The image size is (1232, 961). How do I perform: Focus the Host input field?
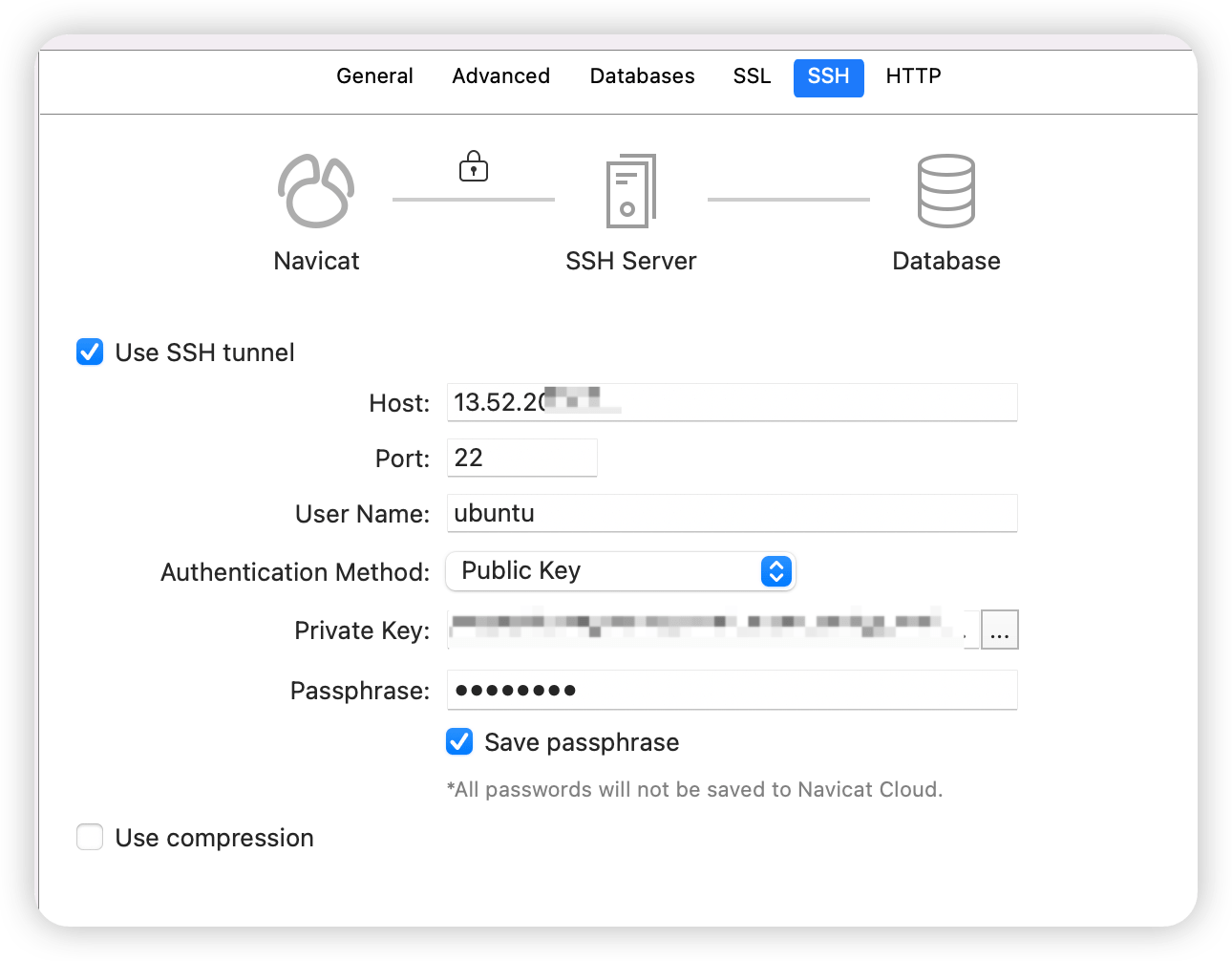tap(733, 402)
